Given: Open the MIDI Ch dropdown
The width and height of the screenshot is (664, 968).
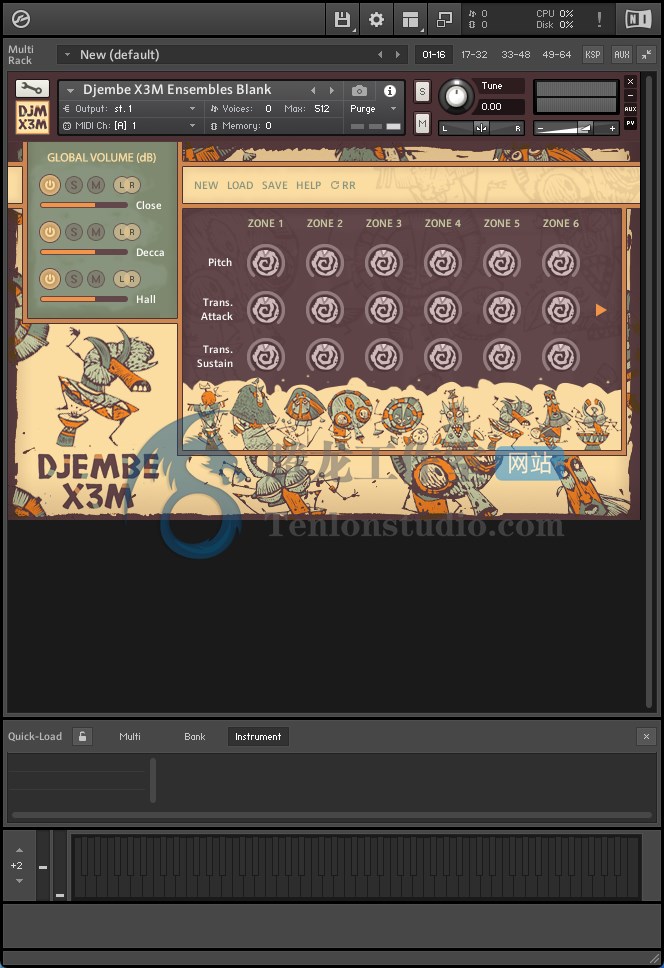Looking at the screenshot, I should pyautogui.click(x=130, y=125).
